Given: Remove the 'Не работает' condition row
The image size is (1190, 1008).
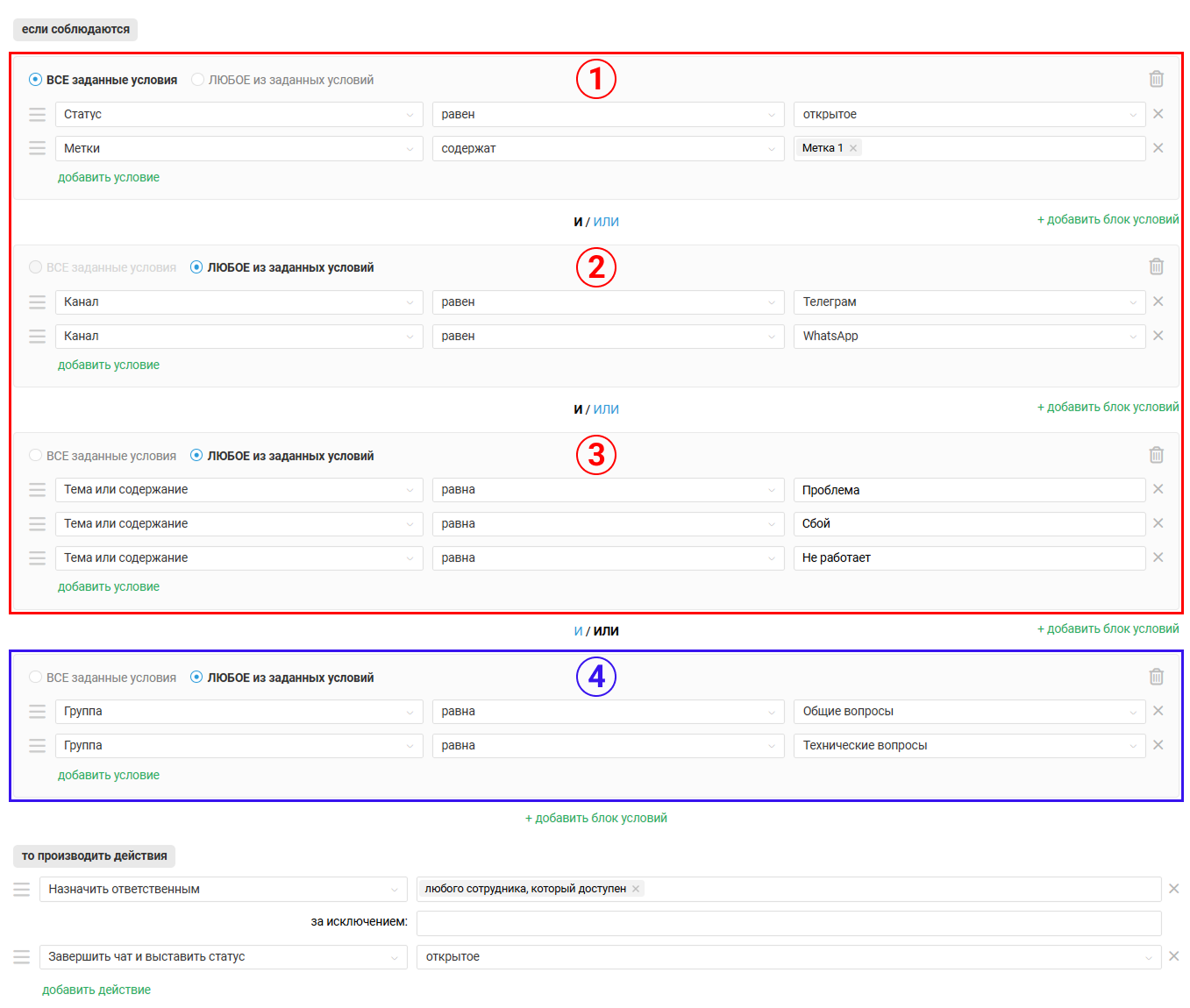Looking at the screenshot, I should pos(1158,557).
